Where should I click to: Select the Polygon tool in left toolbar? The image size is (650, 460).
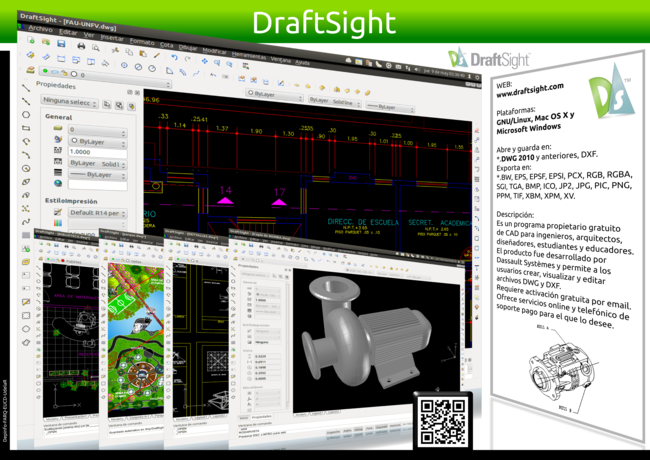(26, 114)
